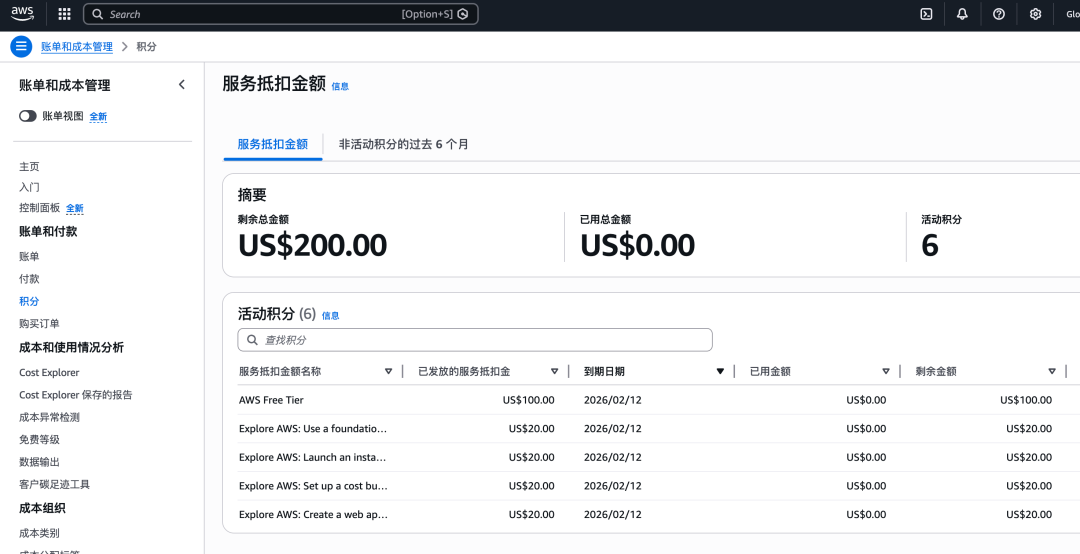Click 信息 link beside 活动积分 (6)
This screenshot has height=554, width=1080.
click(331, 316)
